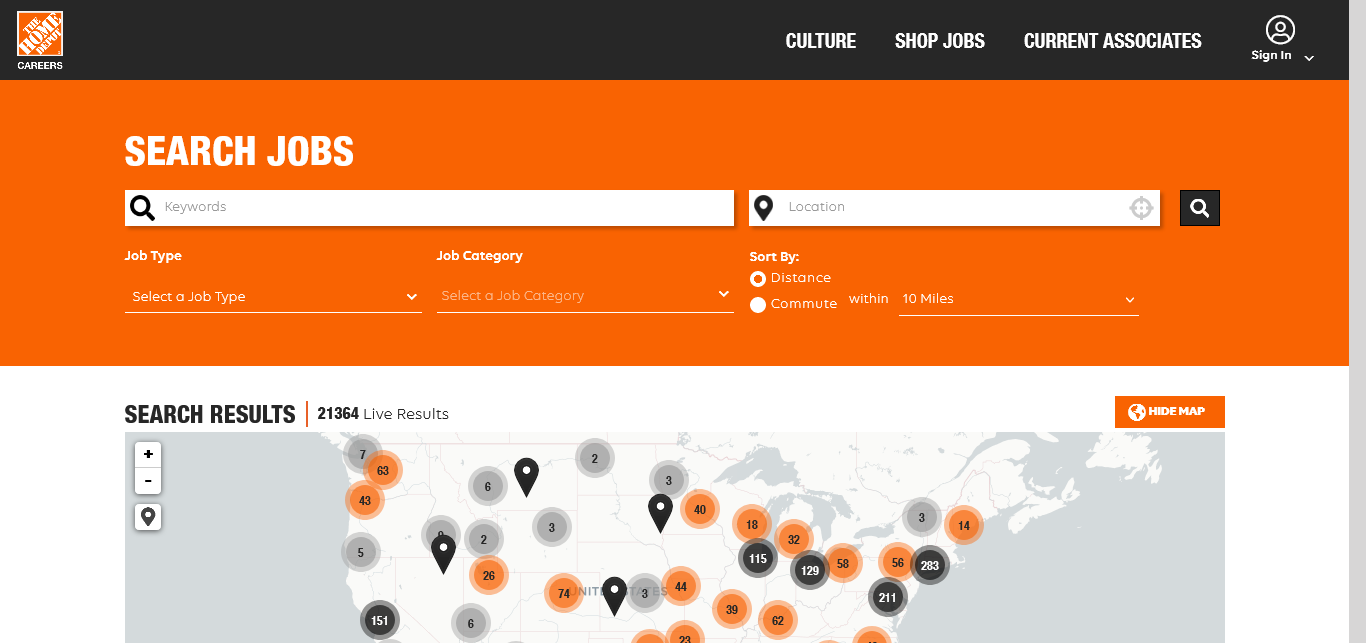Open the 151 jobs map cluster
The image size is (1366, 643).
click(379, 620)
